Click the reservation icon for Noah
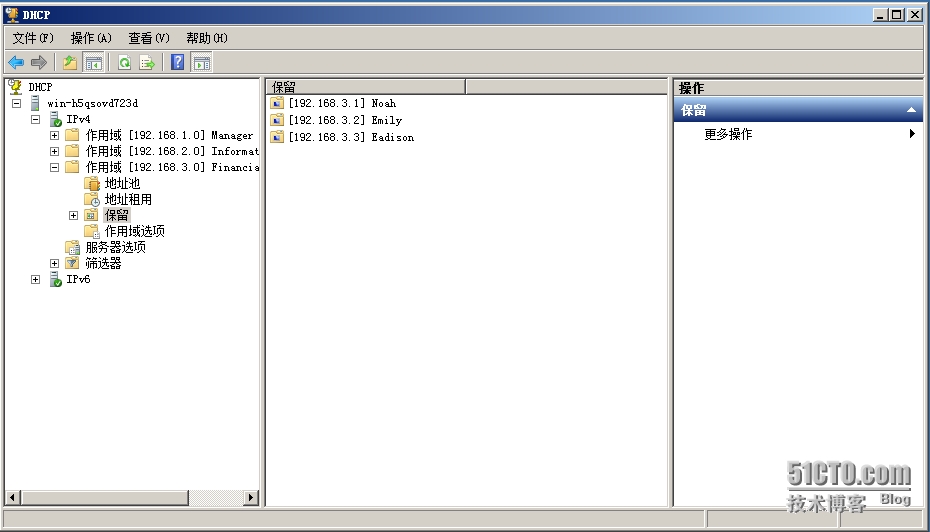Screen dimensions: 930x532 point(277,103)
